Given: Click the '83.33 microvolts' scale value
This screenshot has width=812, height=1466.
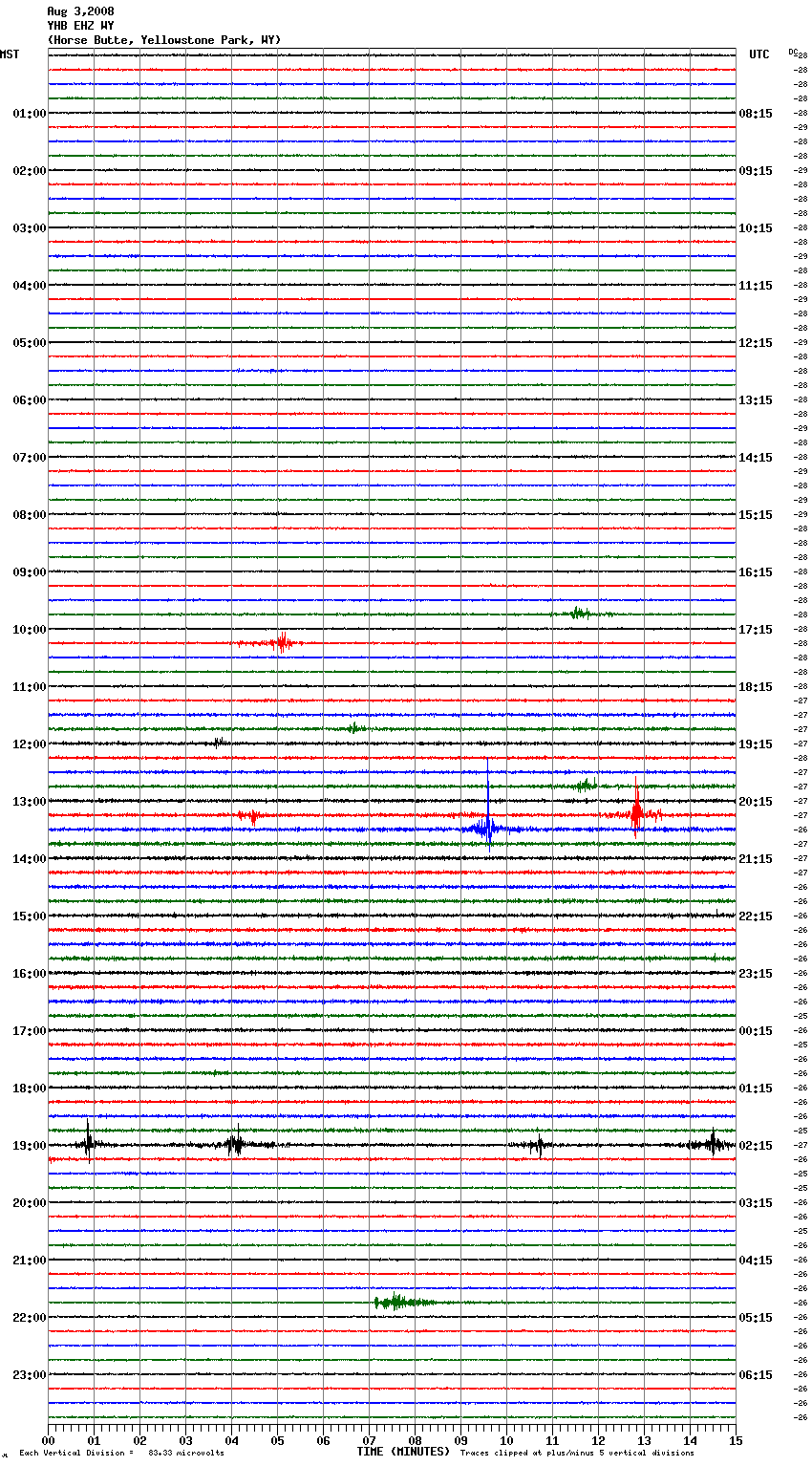Looking at the screenshot, I should [x=186, y=1454].
